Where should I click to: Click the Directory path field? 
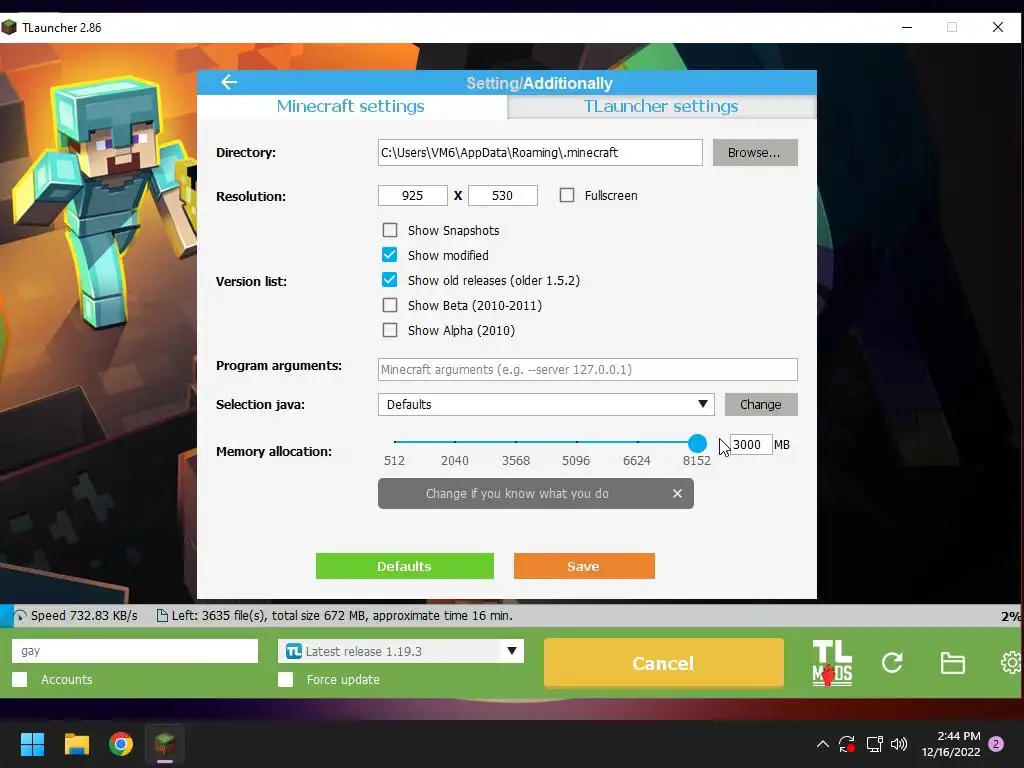click(x=540, y=152)
